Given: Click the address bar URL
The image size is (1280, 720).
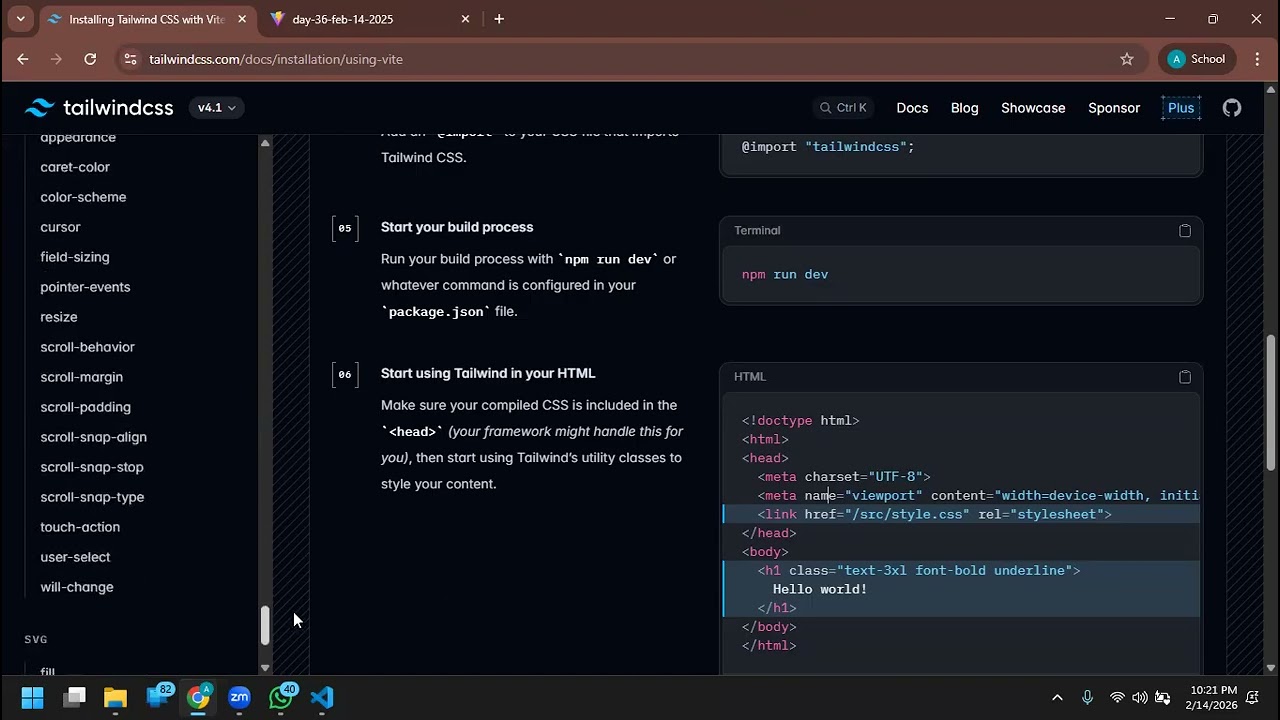Looking at the screenshot, I should 276,59.
